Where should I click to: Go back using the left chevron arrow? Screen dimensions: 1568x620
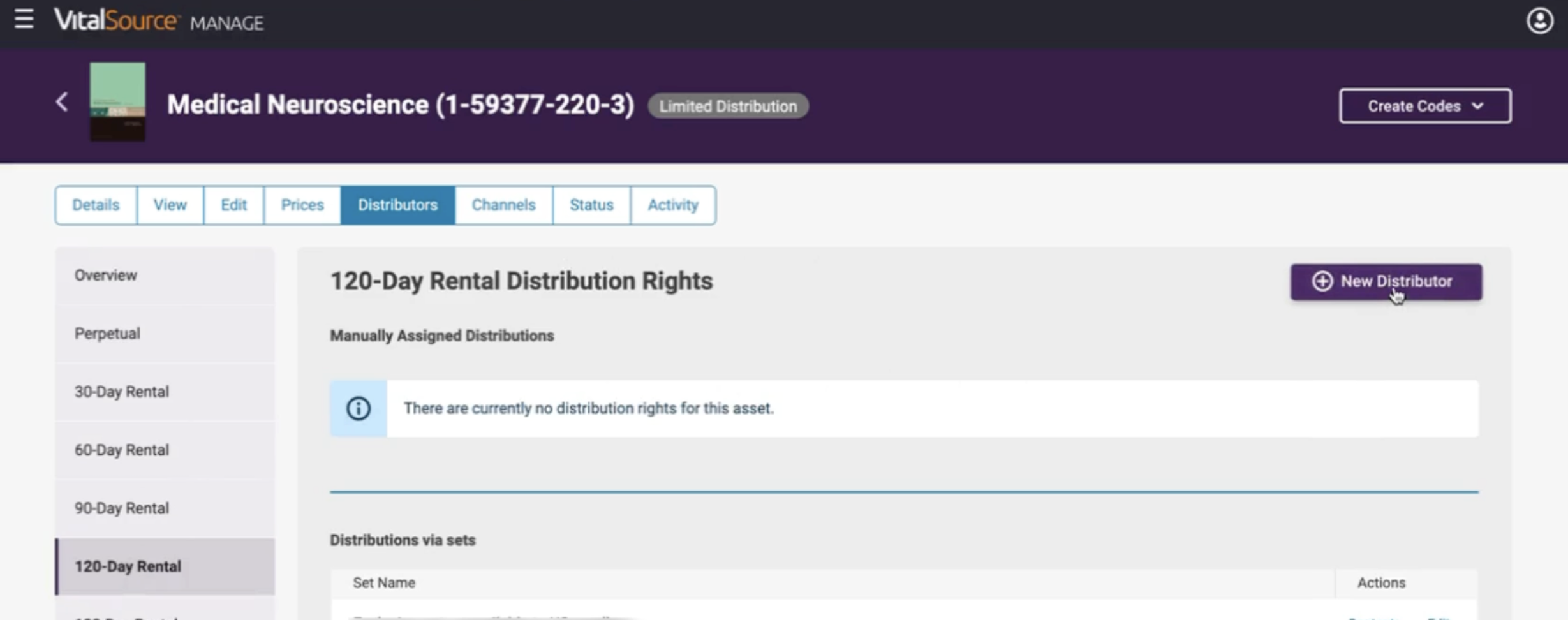pos(62,102)
